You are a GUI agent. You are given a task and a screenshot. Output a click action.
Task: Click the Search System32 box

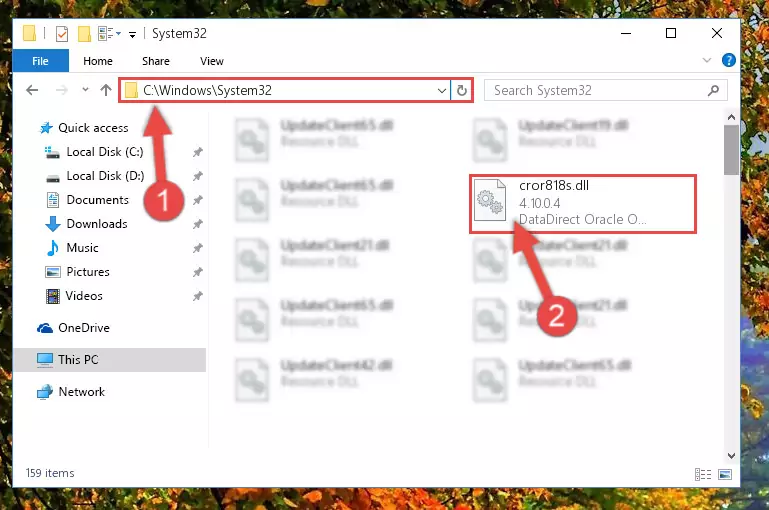tap(605, 90)
